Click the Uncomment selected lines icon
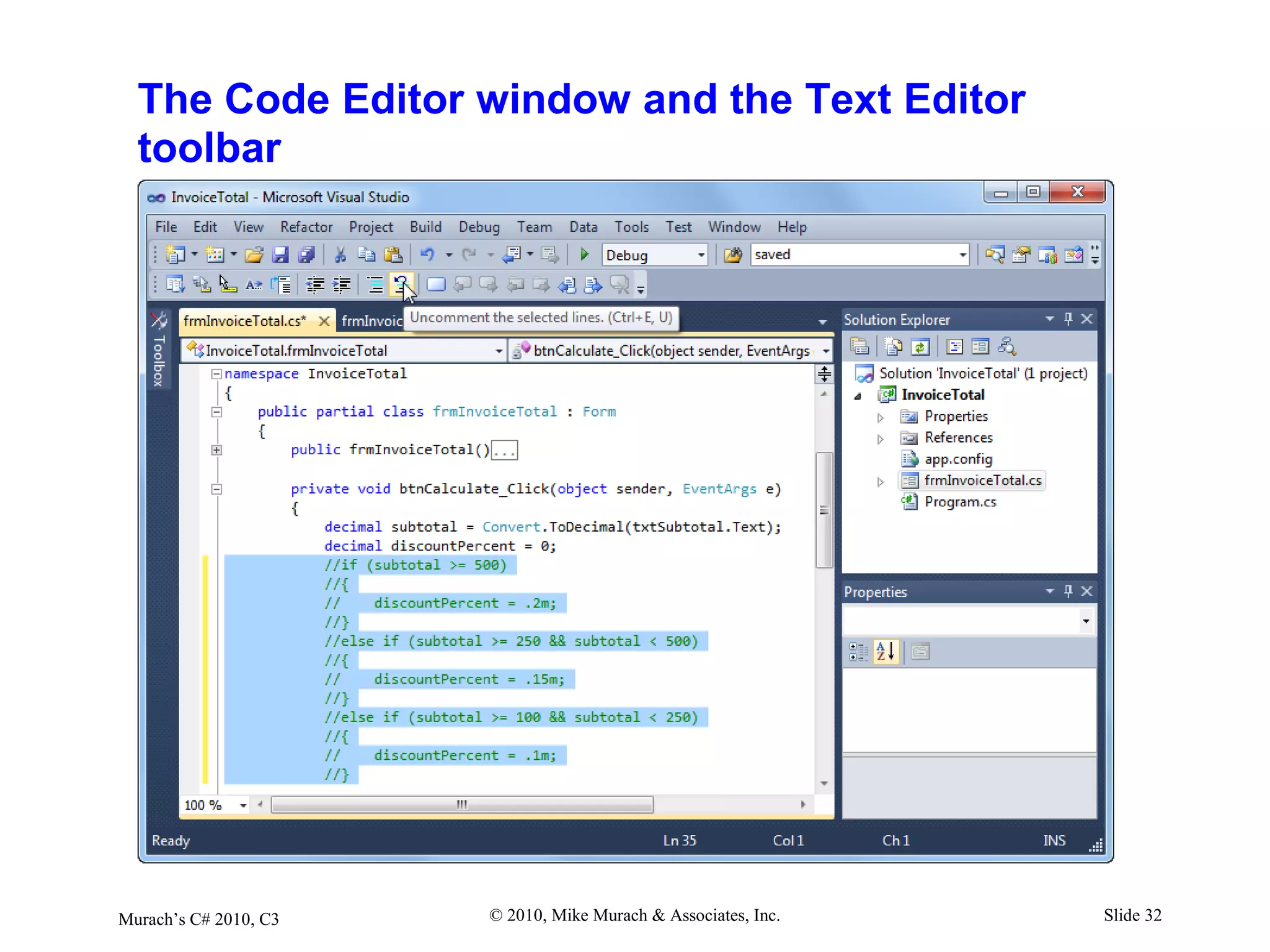Viewport: 1270px width, 952px height. pos(401,284)
